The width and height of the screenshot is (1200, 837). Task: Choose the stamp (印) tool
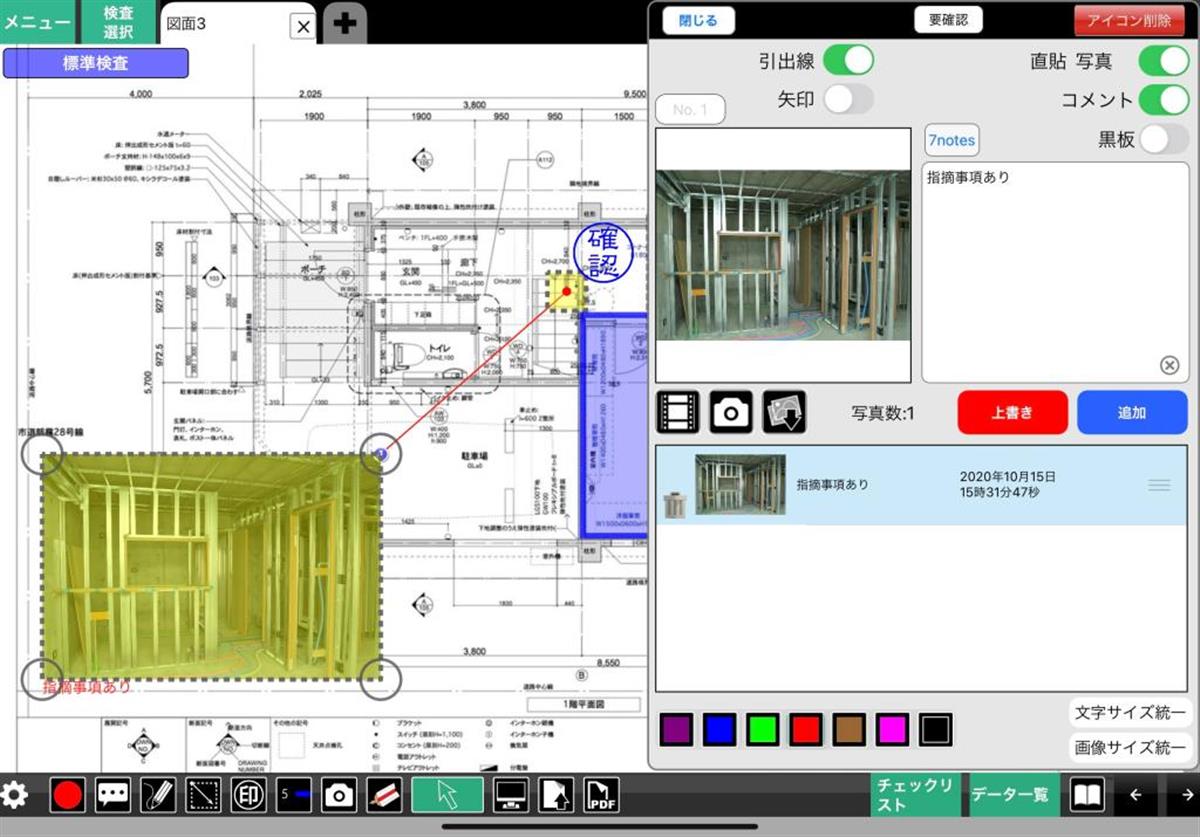click(x=248, y=796)
